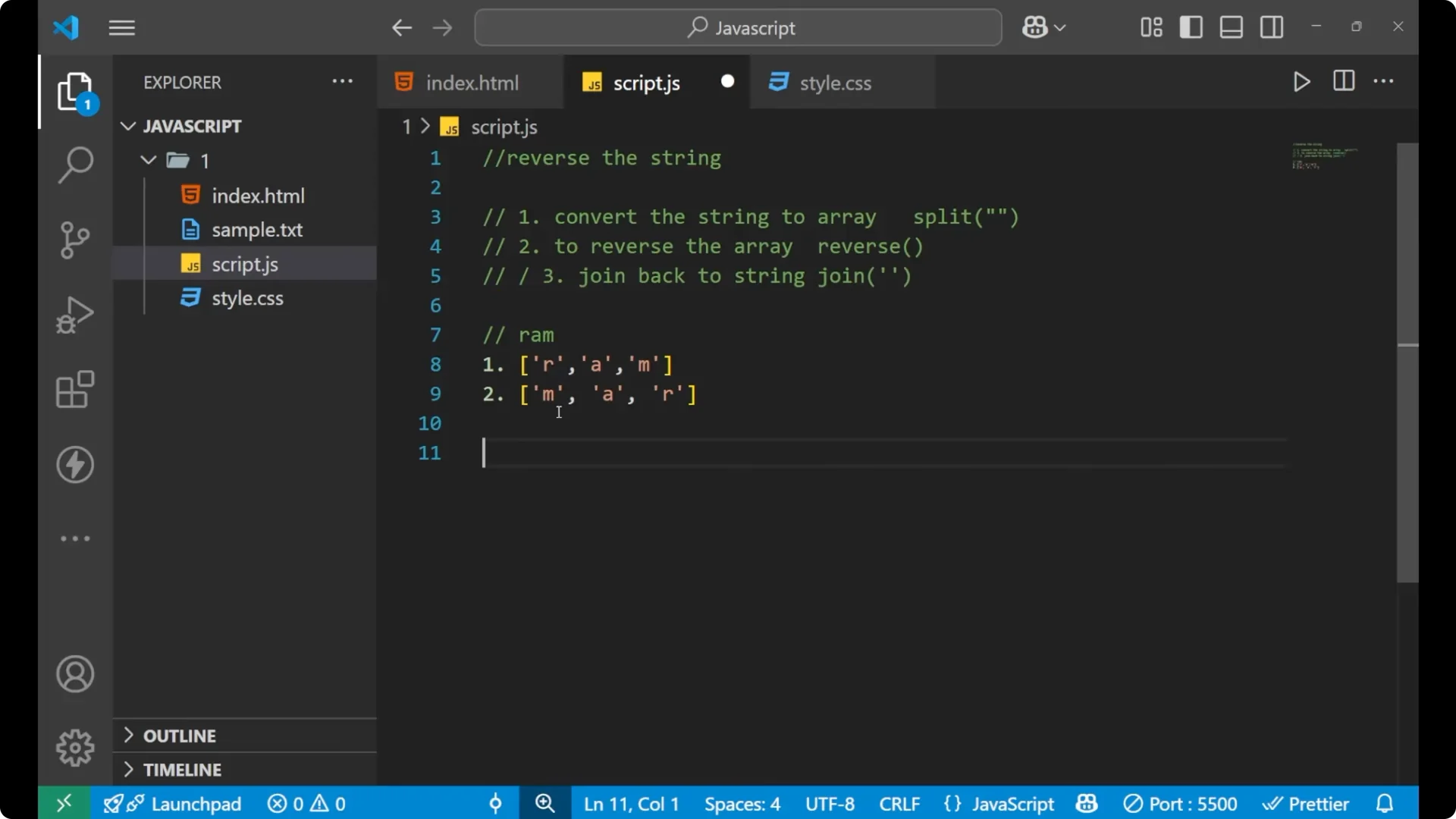Open the Search view in the activity bar
This screenshot has width=1456, height=819.
(x=75, y=164)
